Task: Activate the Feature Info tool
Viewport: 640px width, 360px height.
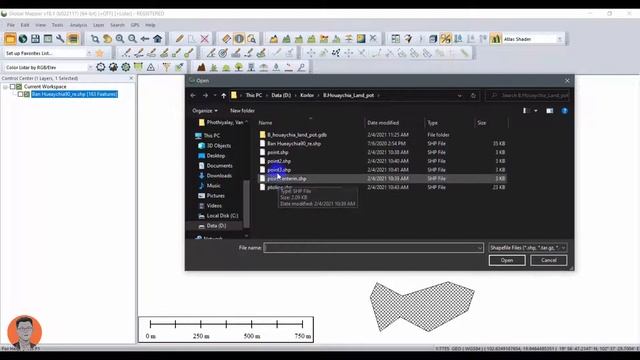Action: 239,39
